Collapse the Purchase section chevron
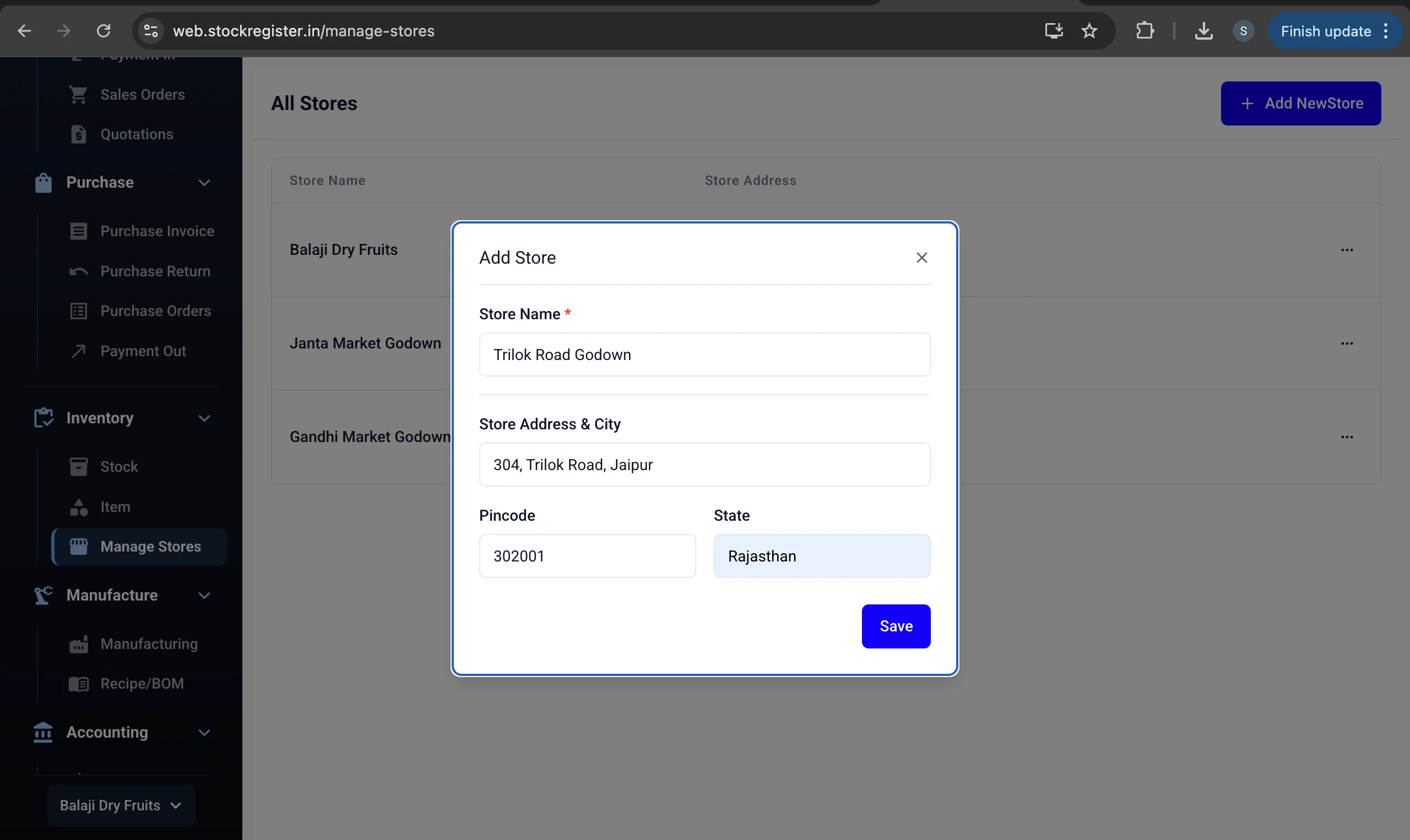The image size is (1410, 840). coord(204,183)
